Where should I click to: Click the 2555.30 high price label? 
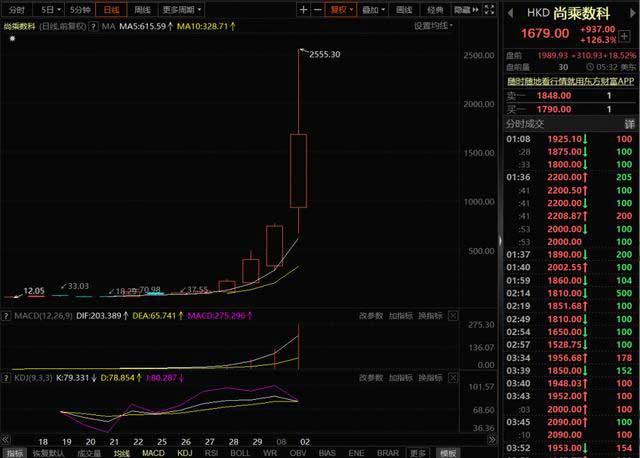tap(324, 54)
